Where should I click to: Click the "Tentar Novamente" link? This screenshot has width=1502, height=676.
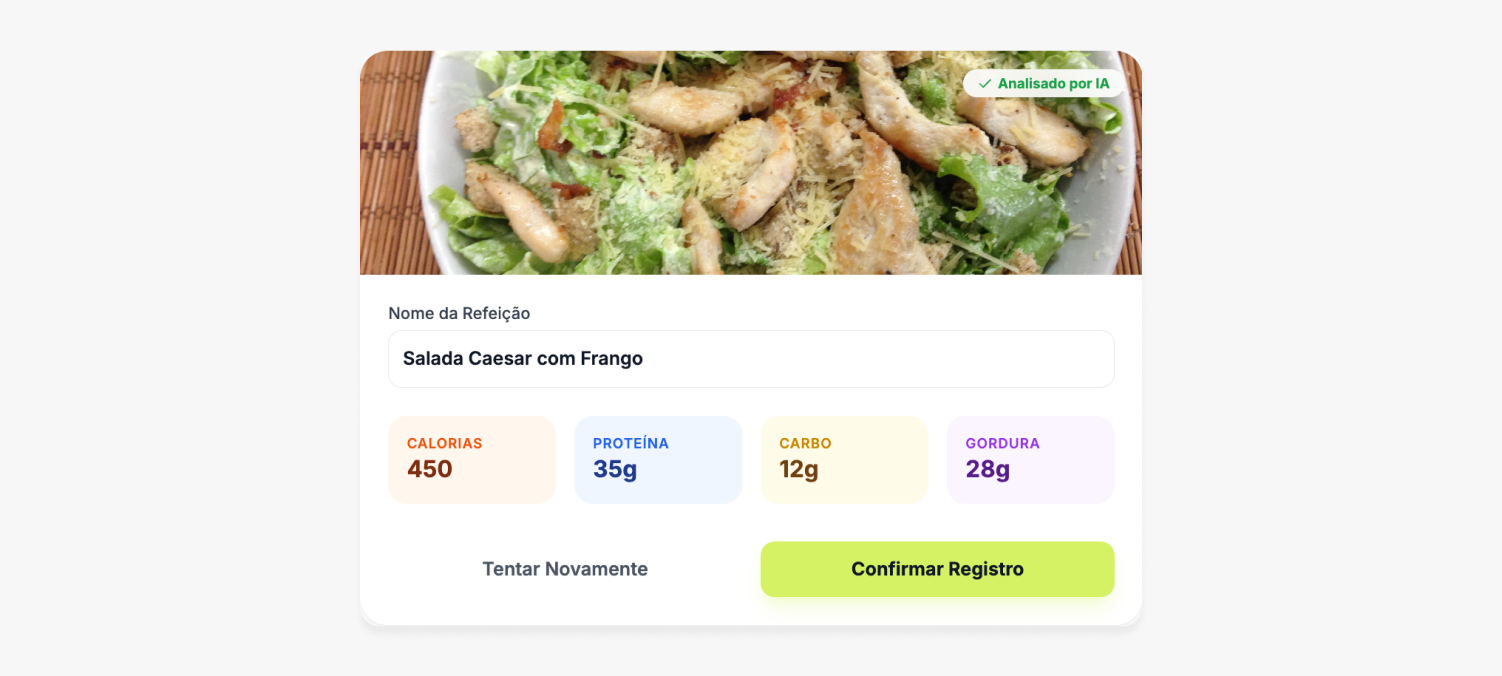[x=565, y=569]
